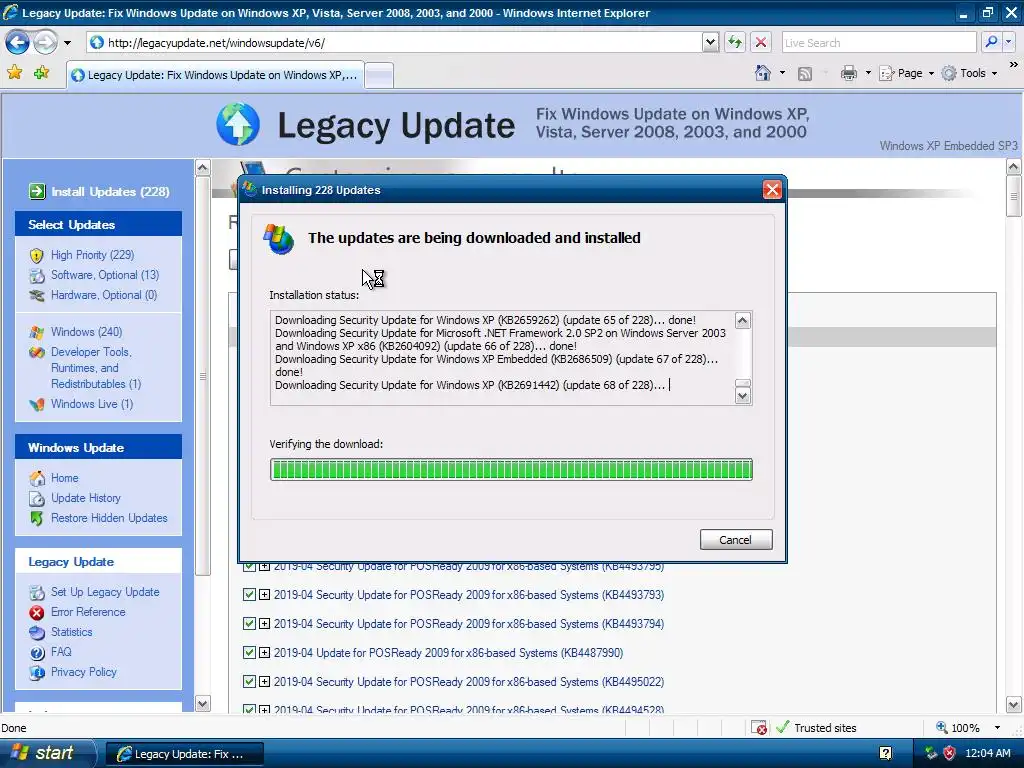Screen dimensions: 1024x768
Task: Expand details for KB4493794 update
Action: pyautogui.click(x=264, y=624)
